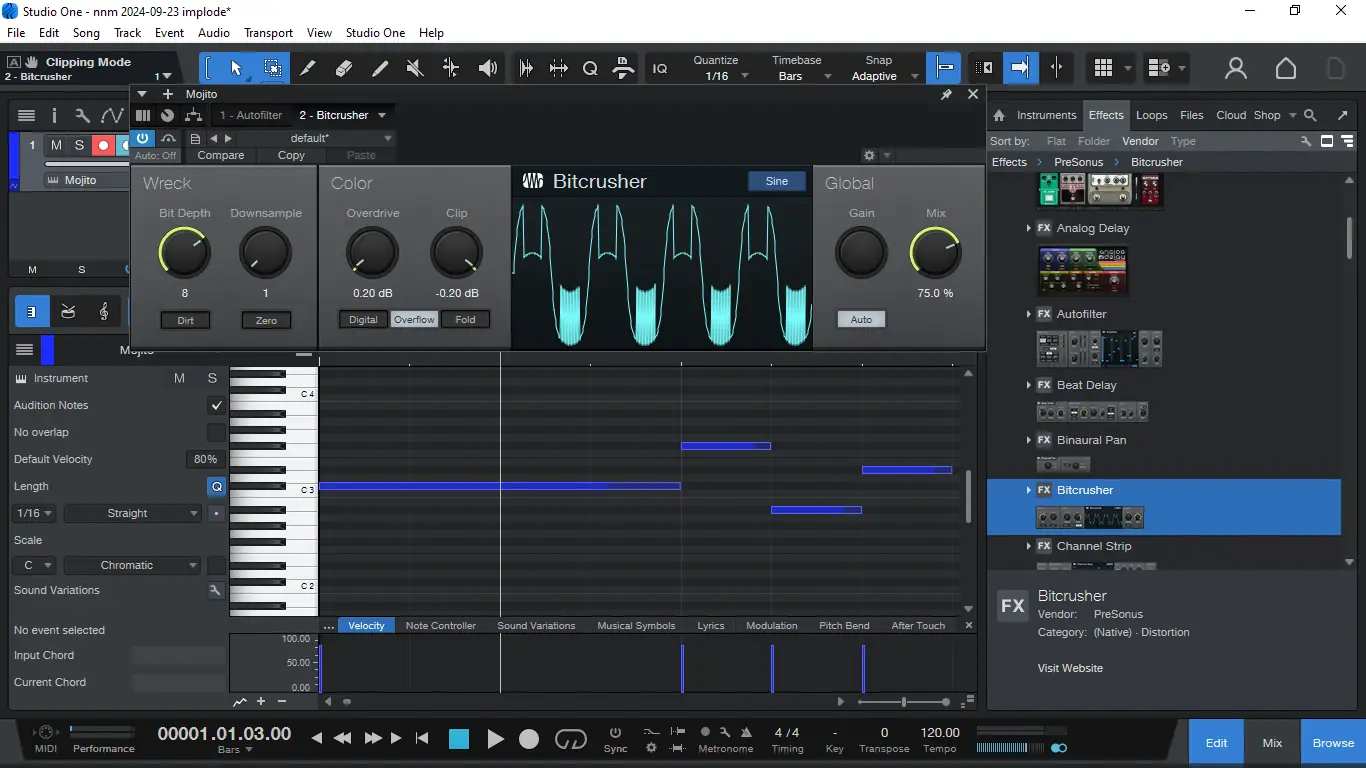The width and height of the screenshot is (1366, 768).
Task: Adjust the Bit Depth knob
Action: (x=185, y=252)
